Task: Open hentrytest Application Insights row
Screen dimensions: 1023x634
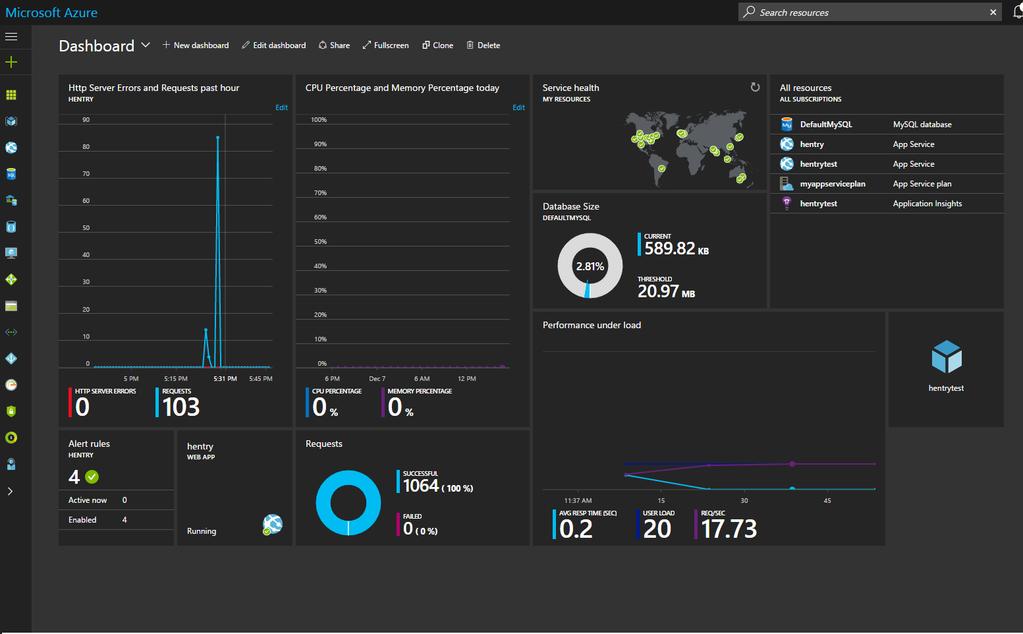Action: pyautogui.click(x=887, y=204)
